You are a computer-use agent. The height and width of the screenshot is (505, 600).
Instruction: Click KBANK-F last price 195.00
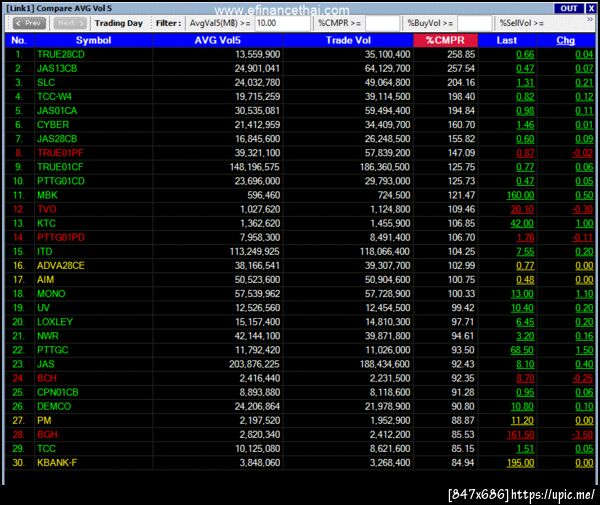point(520,463)
